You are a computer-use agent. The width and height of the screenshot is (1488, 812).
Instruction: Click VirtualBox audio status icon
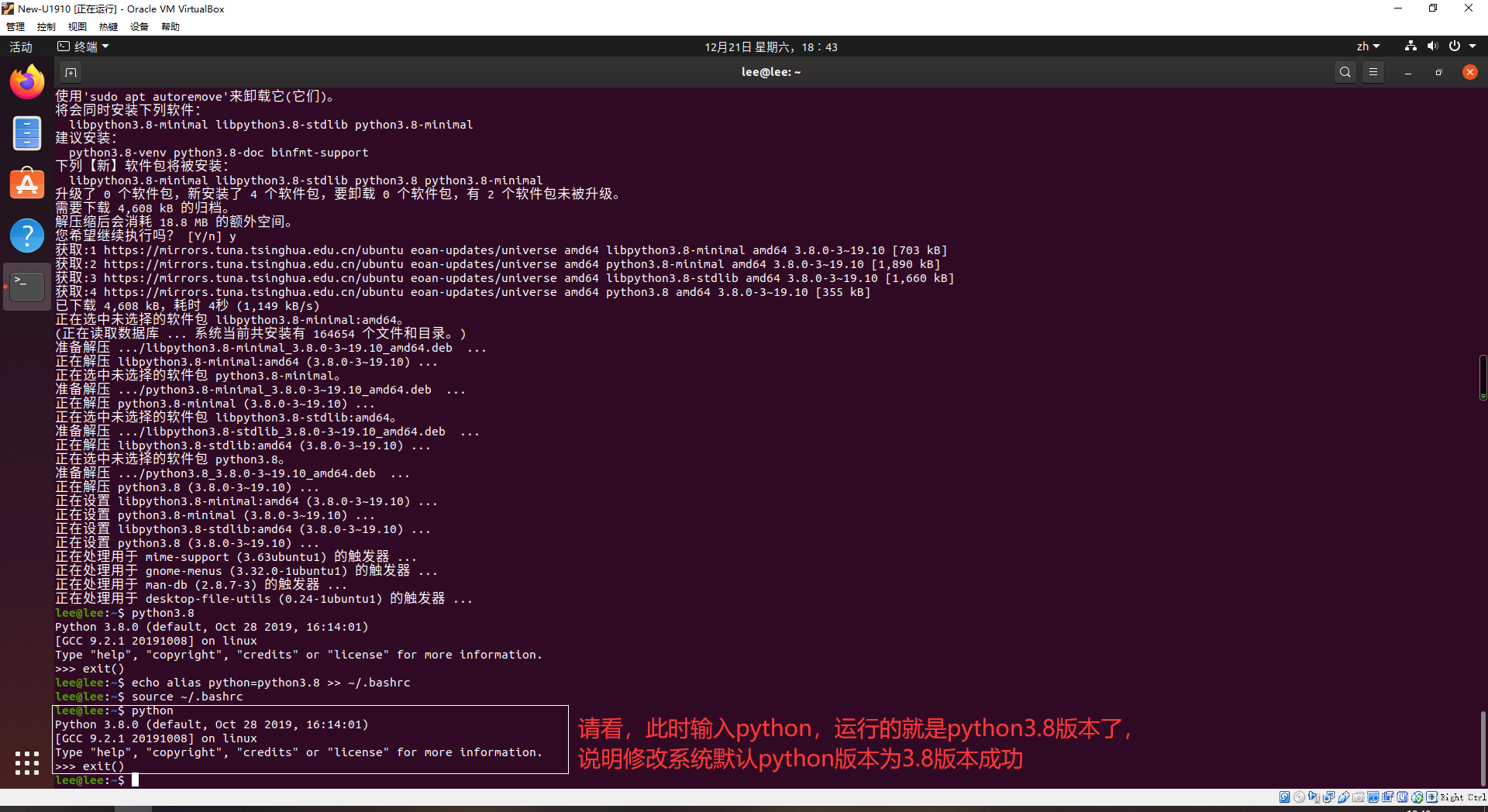1314,797
